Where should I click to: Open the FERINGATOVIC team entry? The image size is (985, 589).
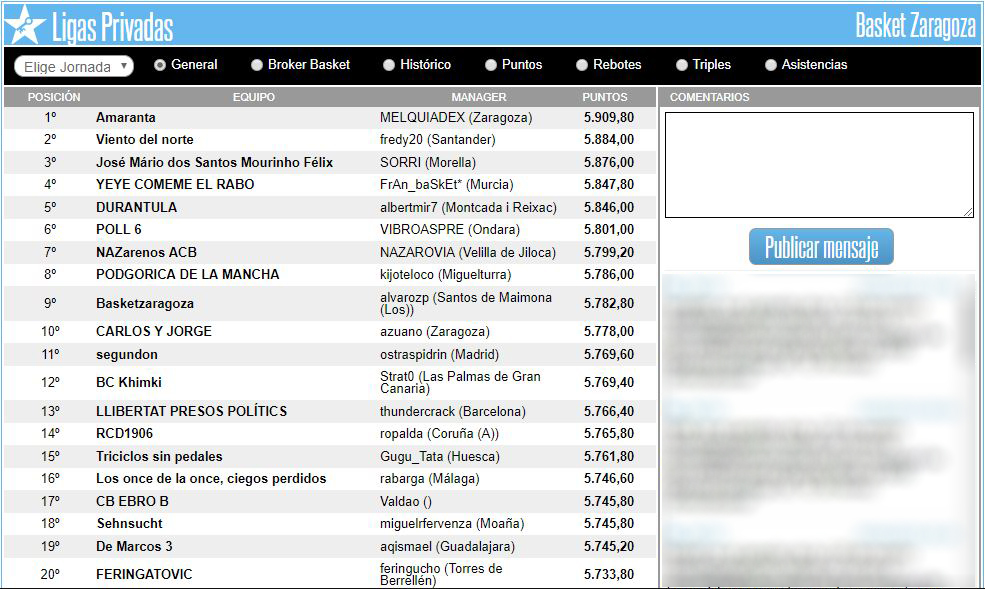pos(144,574)
